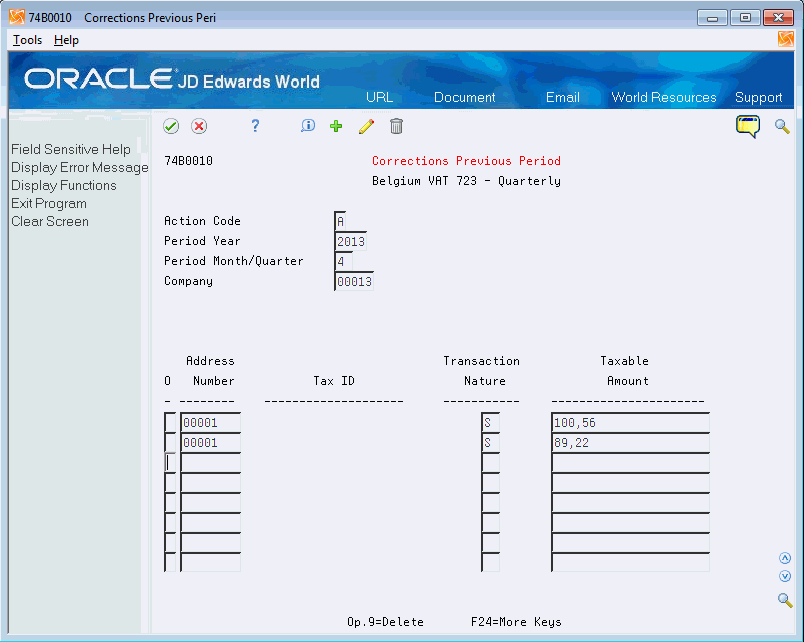This screenshot has width=804, height=642.
Task: Minimize the Corrections Previous Peri window
Action: click(x=712, y=18)
